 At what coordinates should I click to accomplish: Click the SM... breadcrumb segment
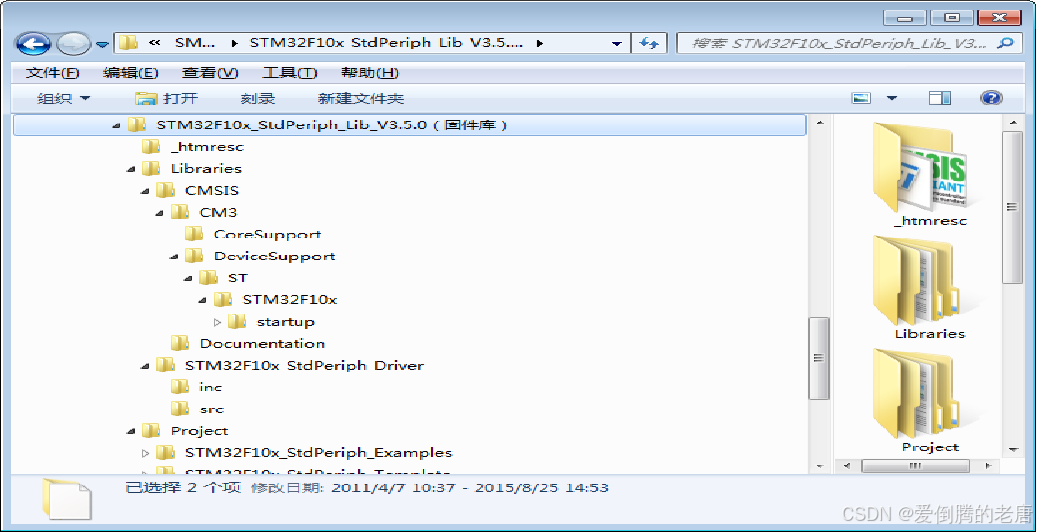[x=195, y=44]
